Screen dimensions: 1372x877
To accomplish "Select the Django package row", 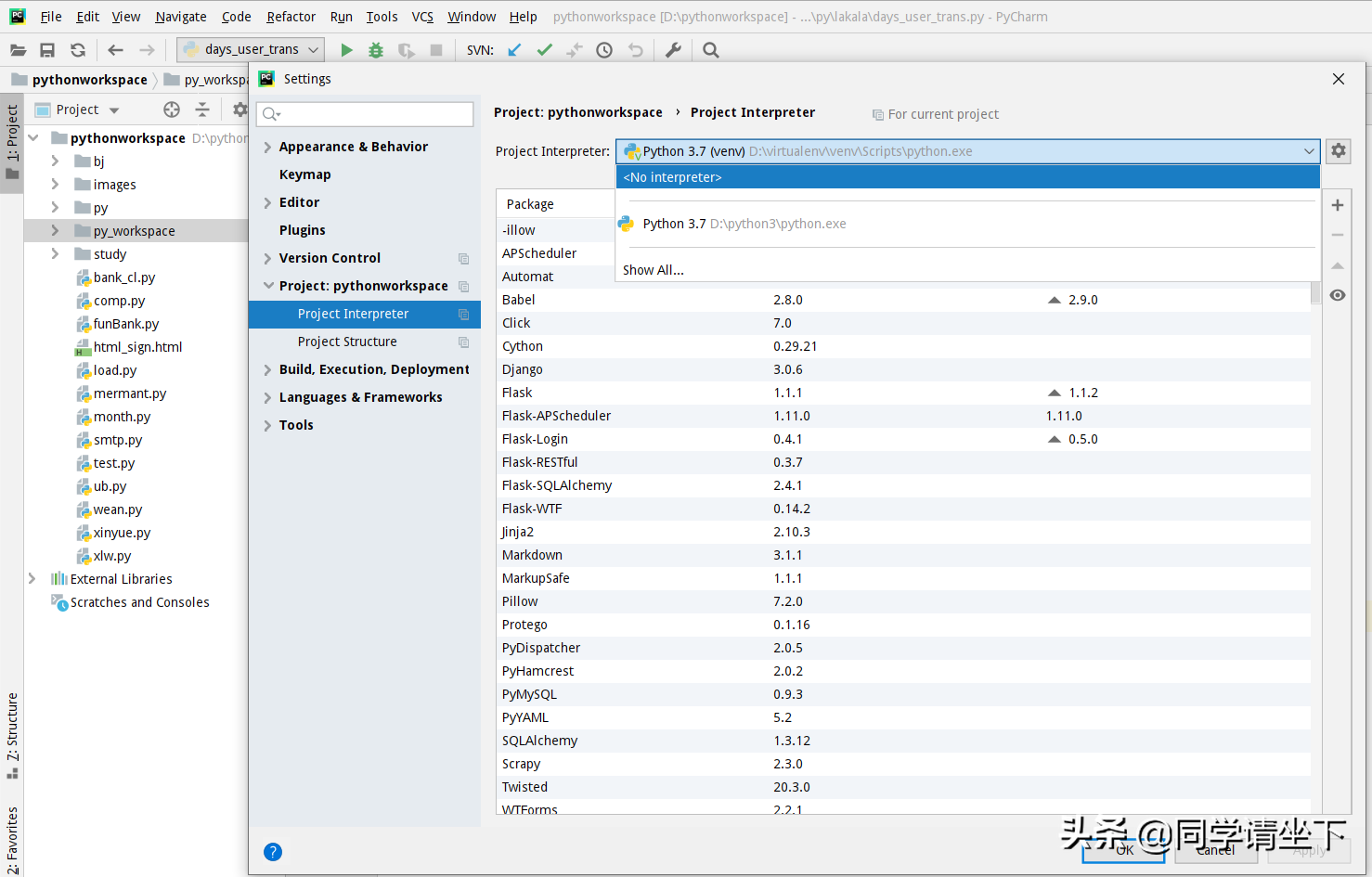I will (903, 369).
